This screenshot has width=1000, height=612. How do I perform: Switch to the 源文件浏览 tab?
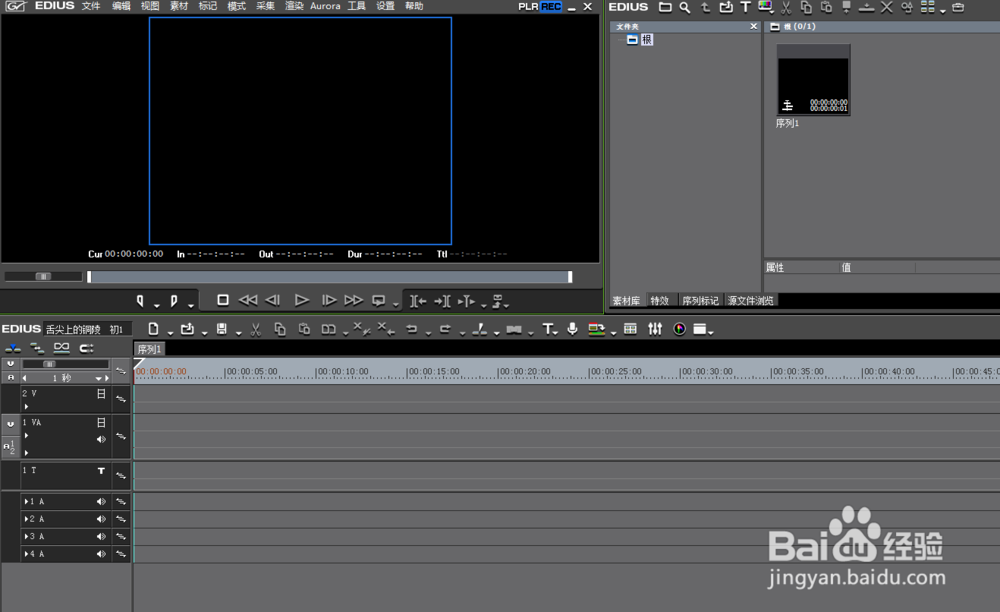(751, 300)
